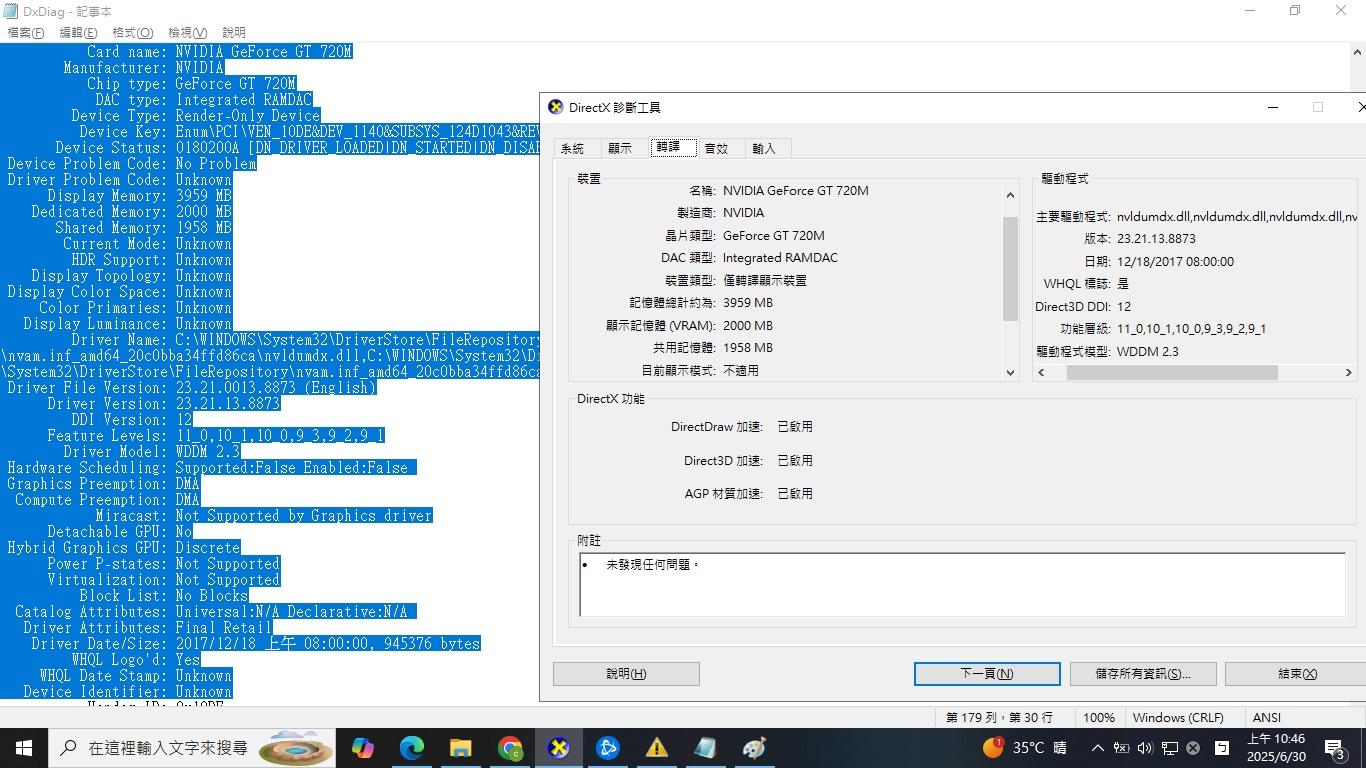Viewport: 1366px width, 768px height.
Task: Click the blue round app icon beside DxDiag
Action: tap(608, 748)
